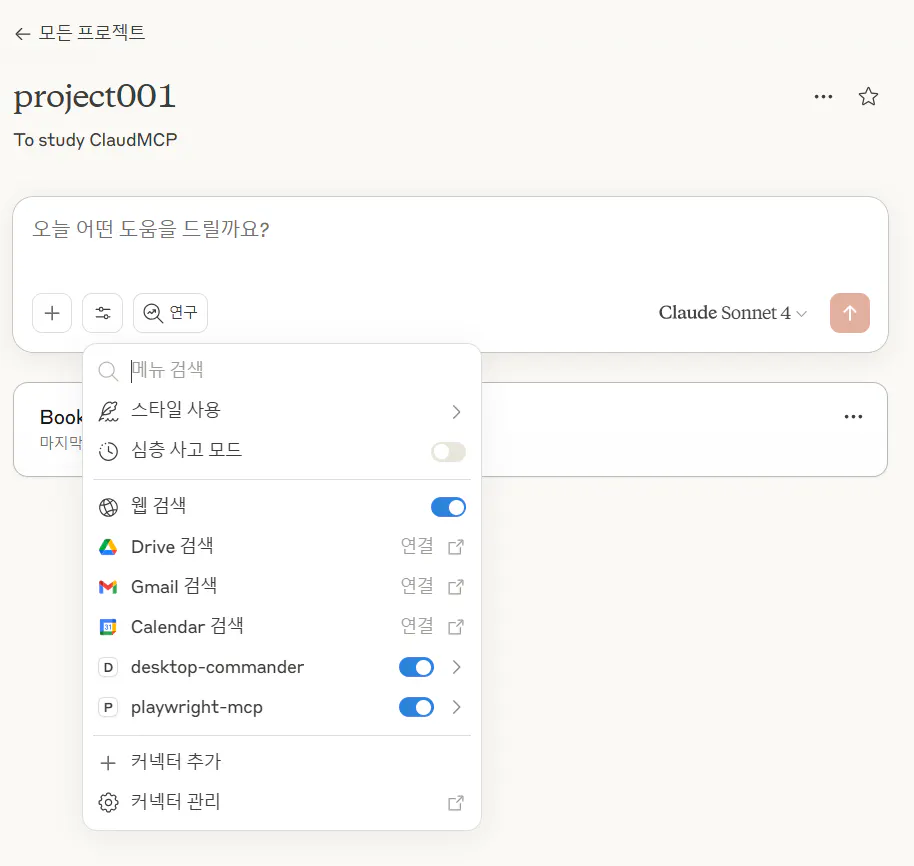Click the style quill icon beside 스타일 사용
Screen dimensions: 914x866
coord(108,411)
